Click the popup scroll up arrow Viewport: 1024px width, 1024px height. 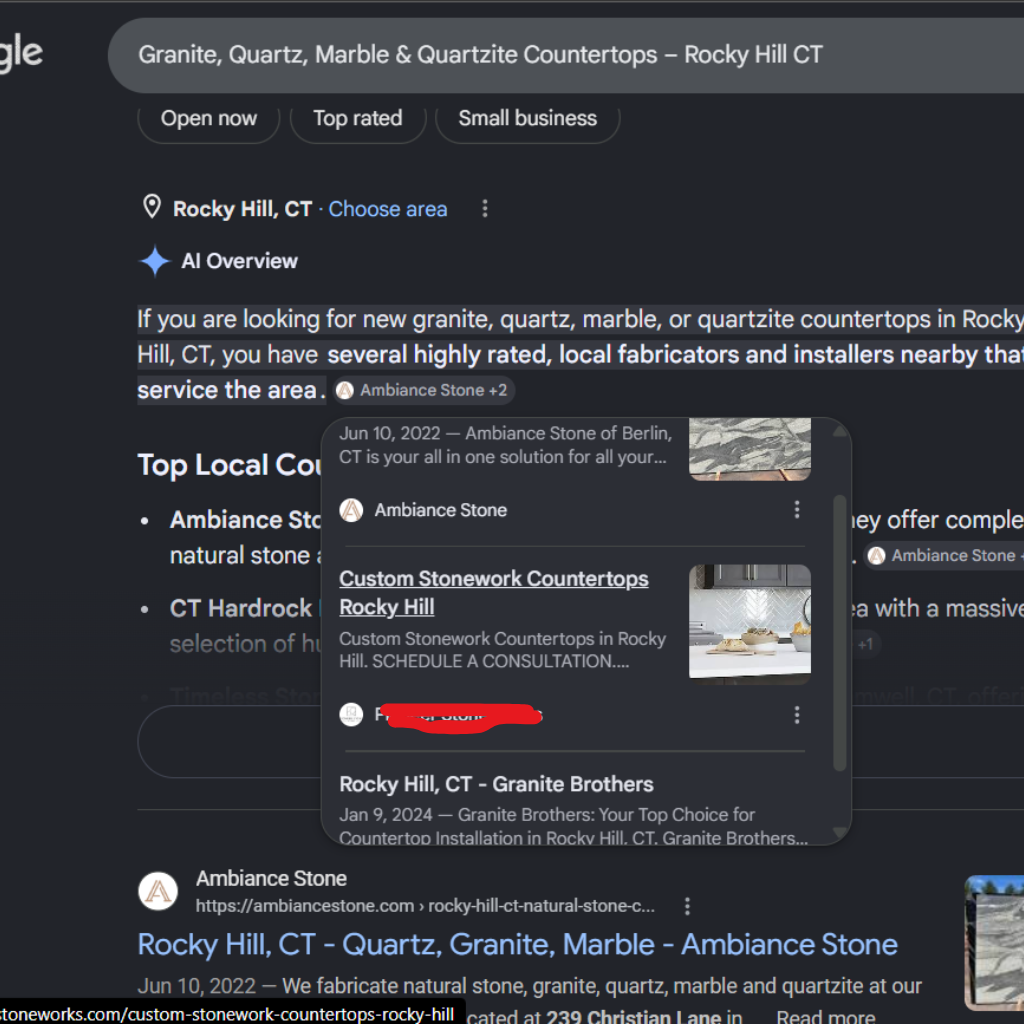(840, 432)
